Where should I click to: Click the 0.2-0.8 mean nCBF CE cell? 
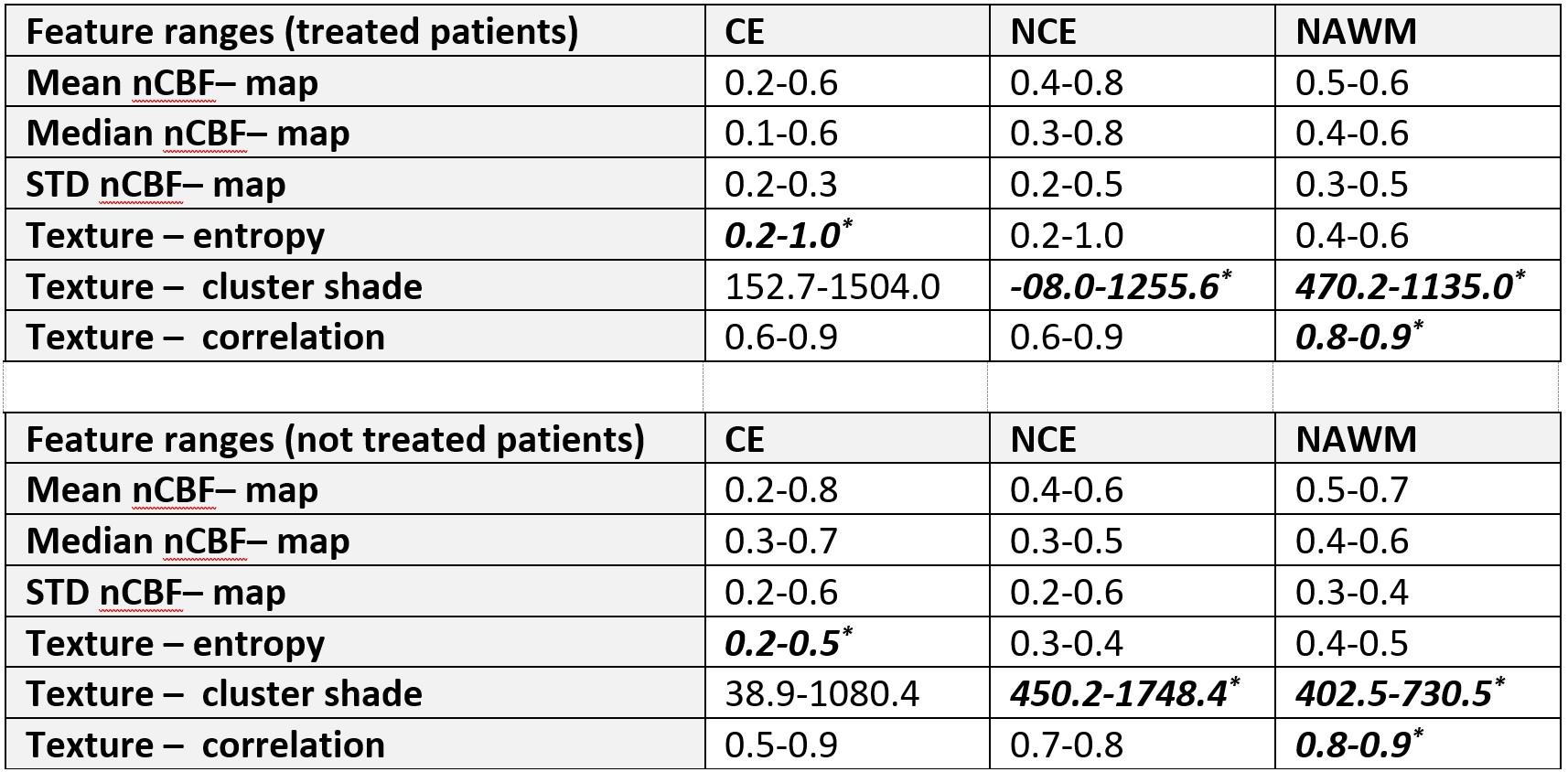pyautogui.click(x=781, y=490)
